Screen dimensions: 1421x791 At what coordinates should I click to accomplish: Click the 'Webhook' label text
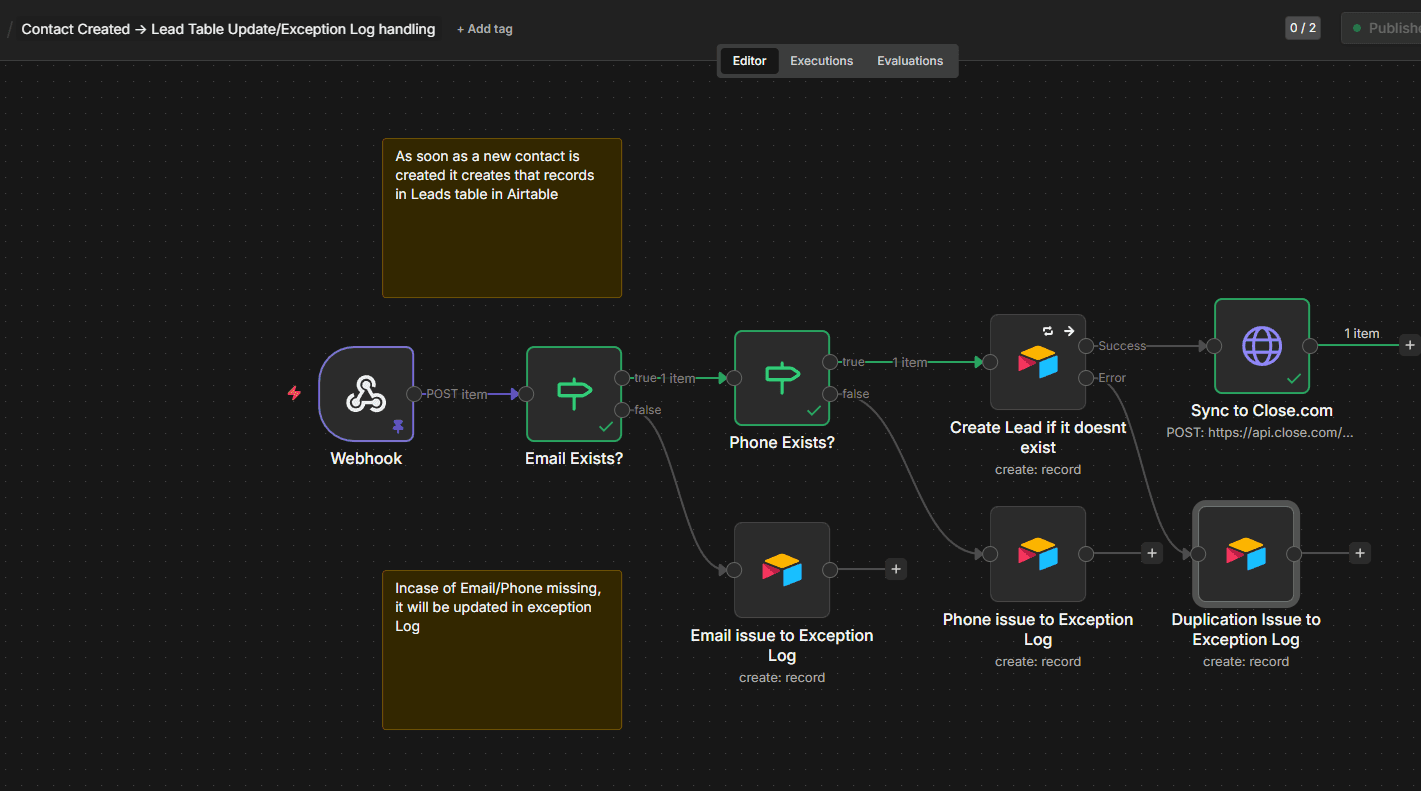(x=366, y=459)
